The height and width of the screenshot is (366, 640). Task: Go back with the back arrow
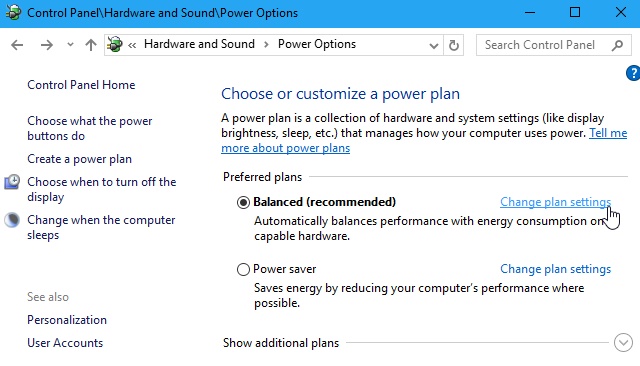pos(17,45)
